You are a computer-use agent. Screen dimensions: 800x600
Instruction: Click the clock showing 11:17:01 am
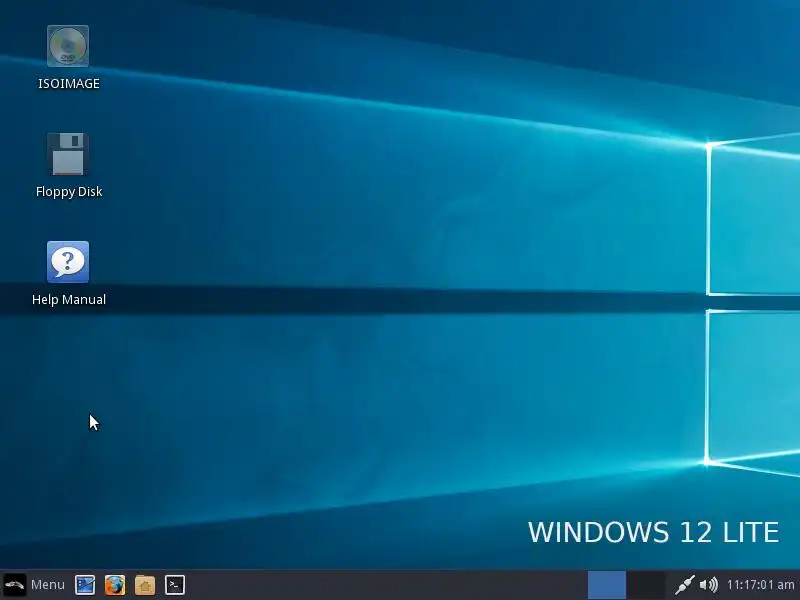pyautogui.click(x=760, y=585)
